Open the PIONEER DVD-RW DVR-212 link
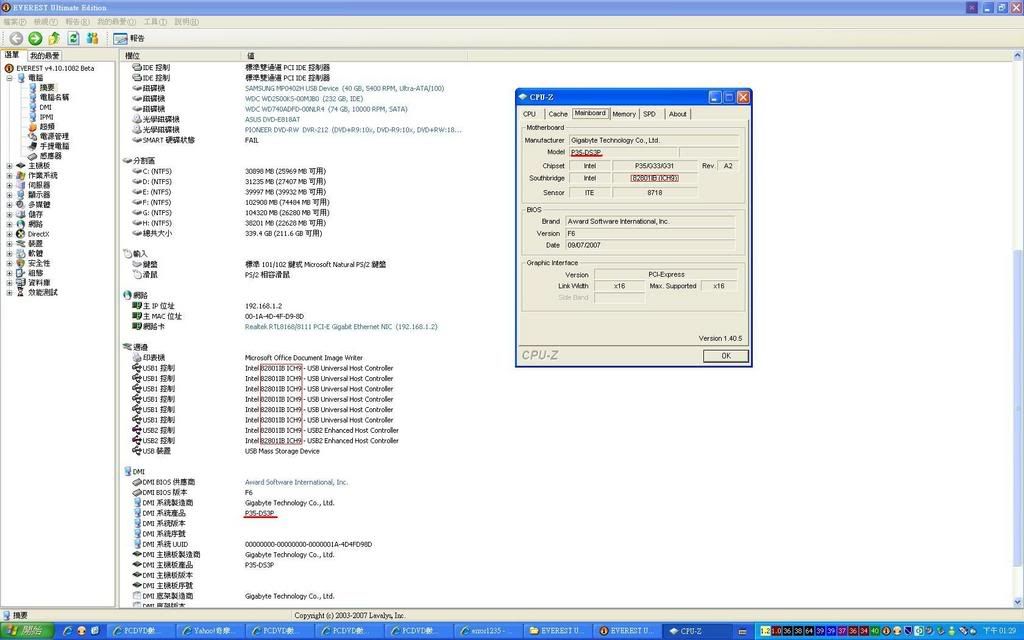The height and width of the screenshot is (640, 1024). point(353,130)
